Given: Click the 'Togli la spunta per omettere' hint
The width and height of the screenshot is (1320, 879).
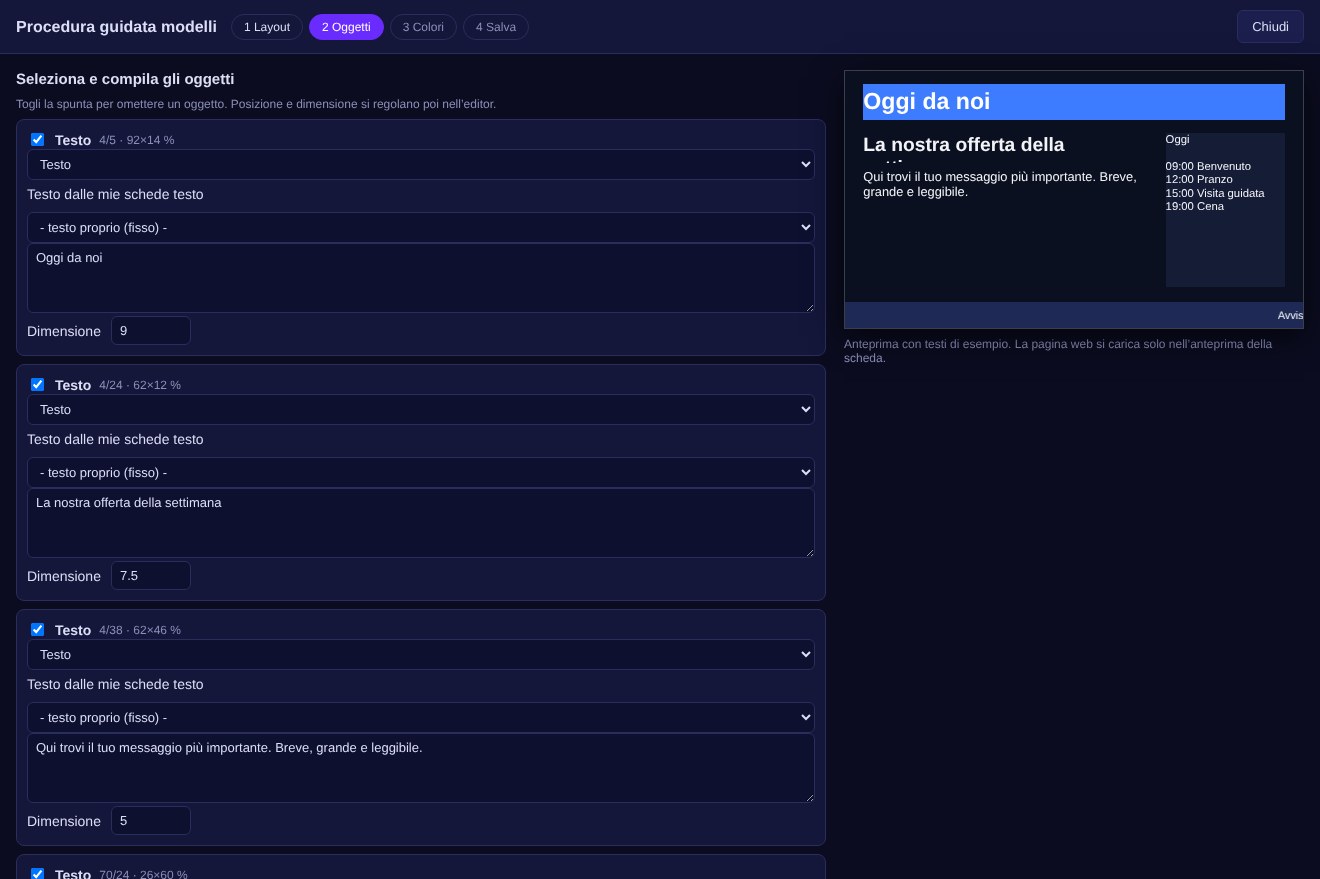Looking at the screenshot, I should (x=256, y=104).
